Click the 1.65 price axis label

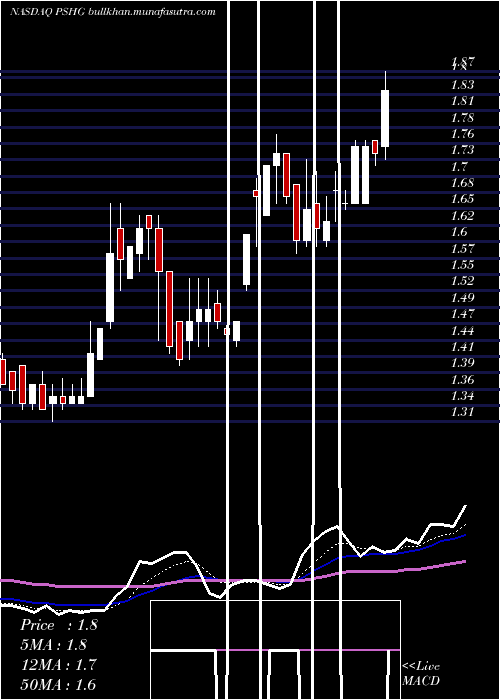tap(462, 199)
